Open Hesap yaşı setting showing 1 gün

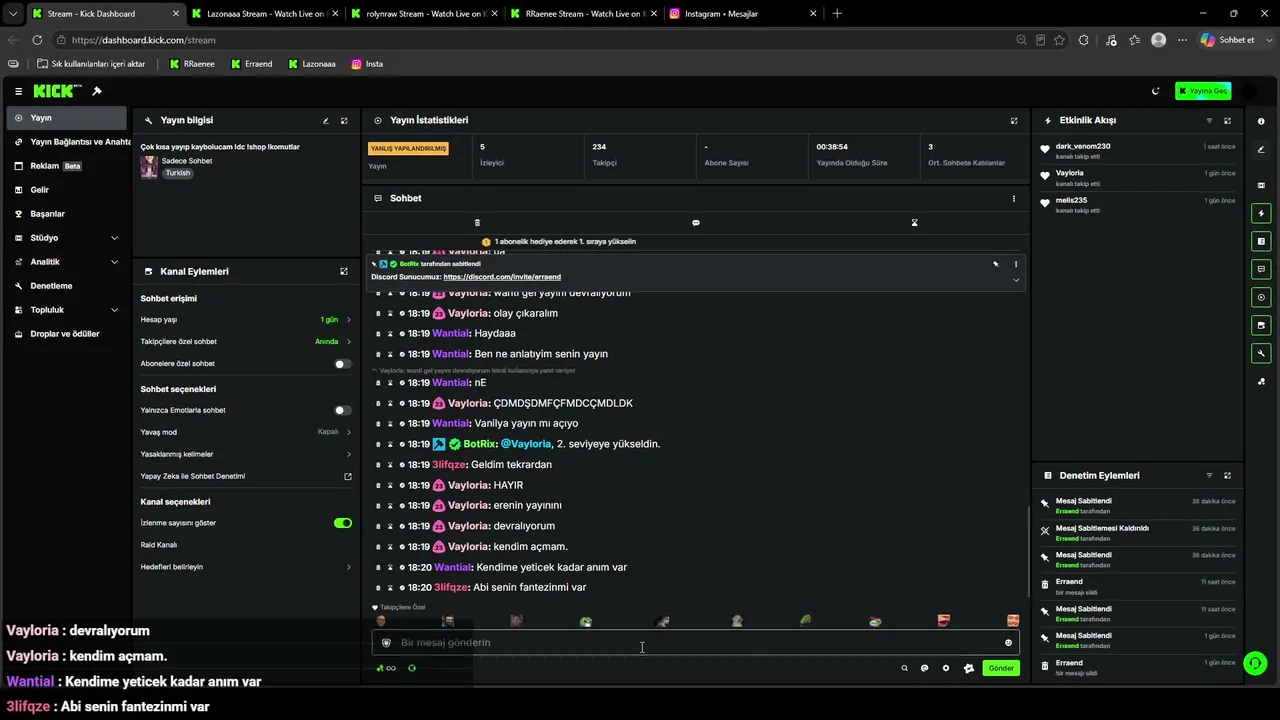[246, 320]
